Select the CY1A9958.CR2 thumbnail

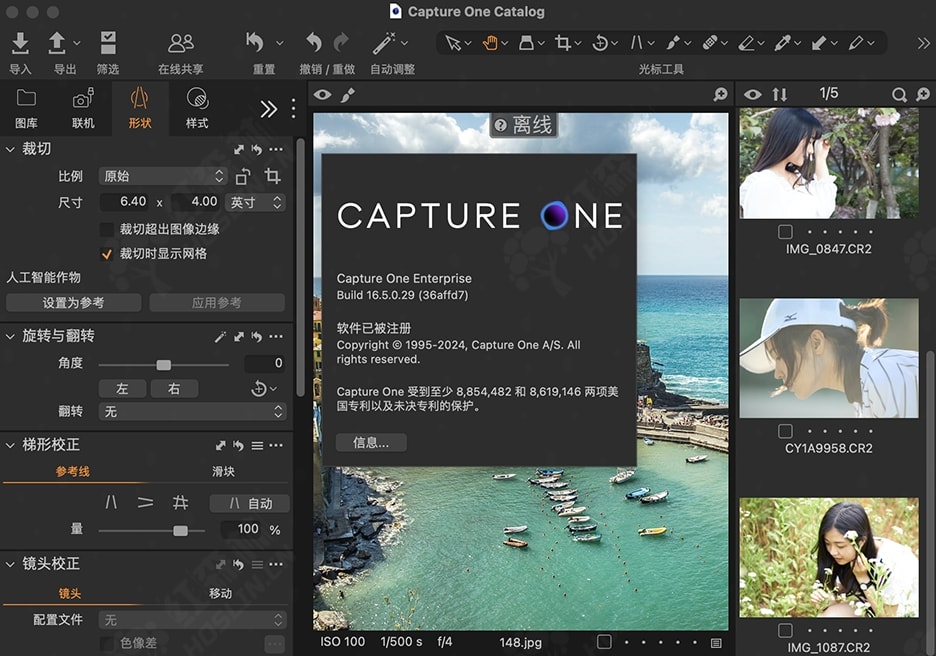coord(828,357)
